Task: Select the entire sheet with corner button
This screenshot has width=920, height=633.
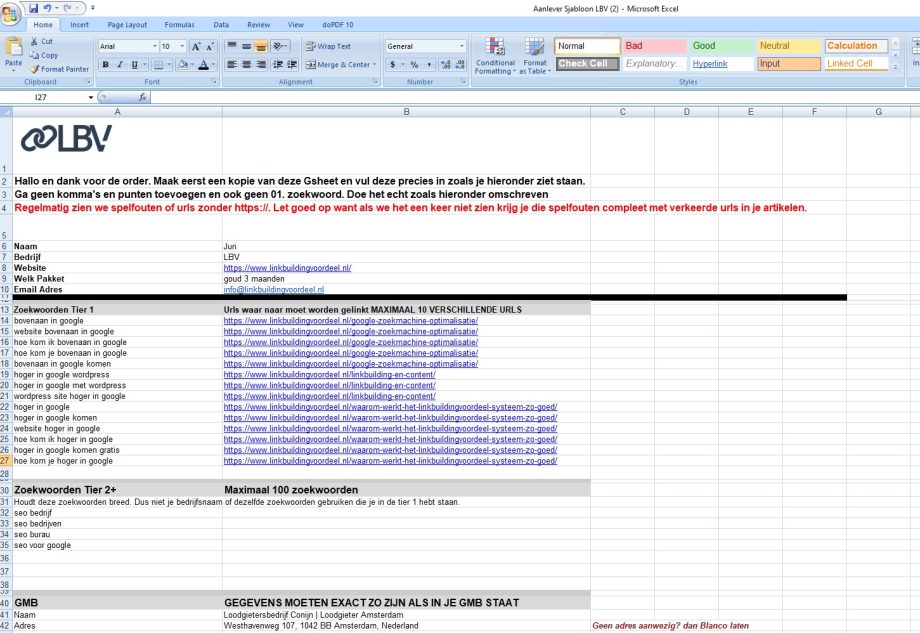Action: (x=6, y=111)
